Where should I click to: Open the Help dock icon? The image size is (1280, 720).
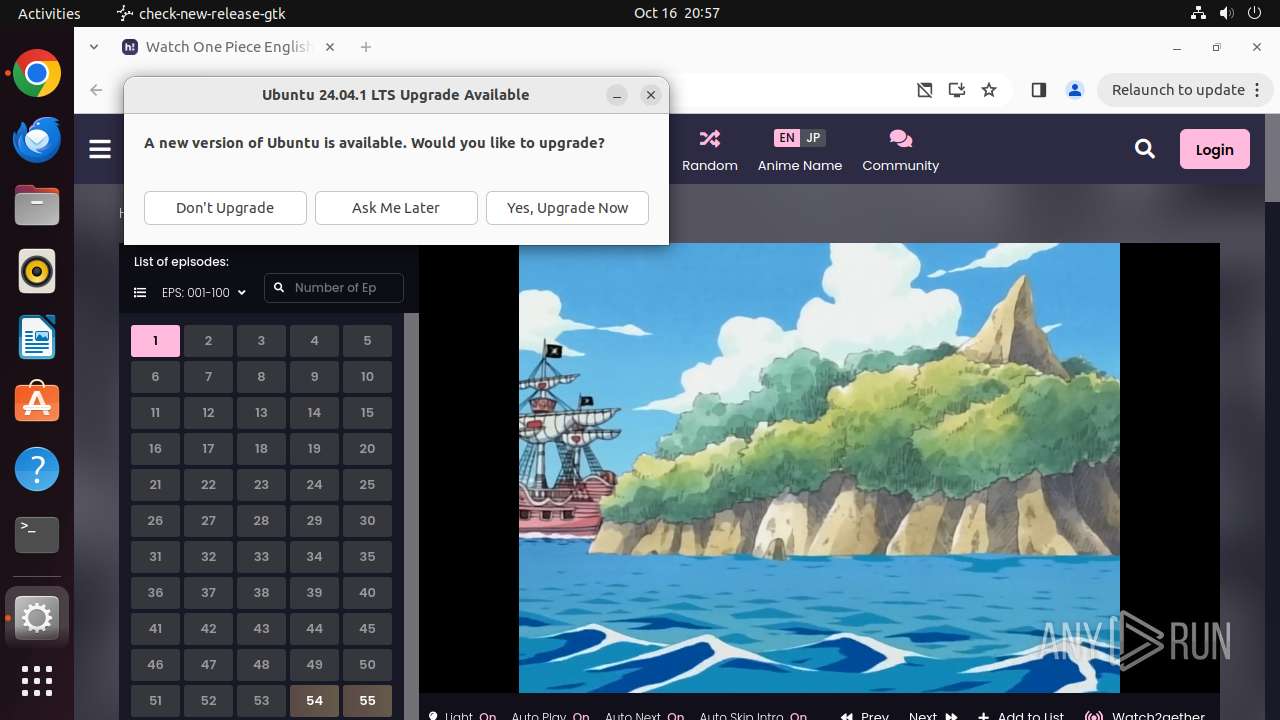pyautogui.click(x=37, y=469)
